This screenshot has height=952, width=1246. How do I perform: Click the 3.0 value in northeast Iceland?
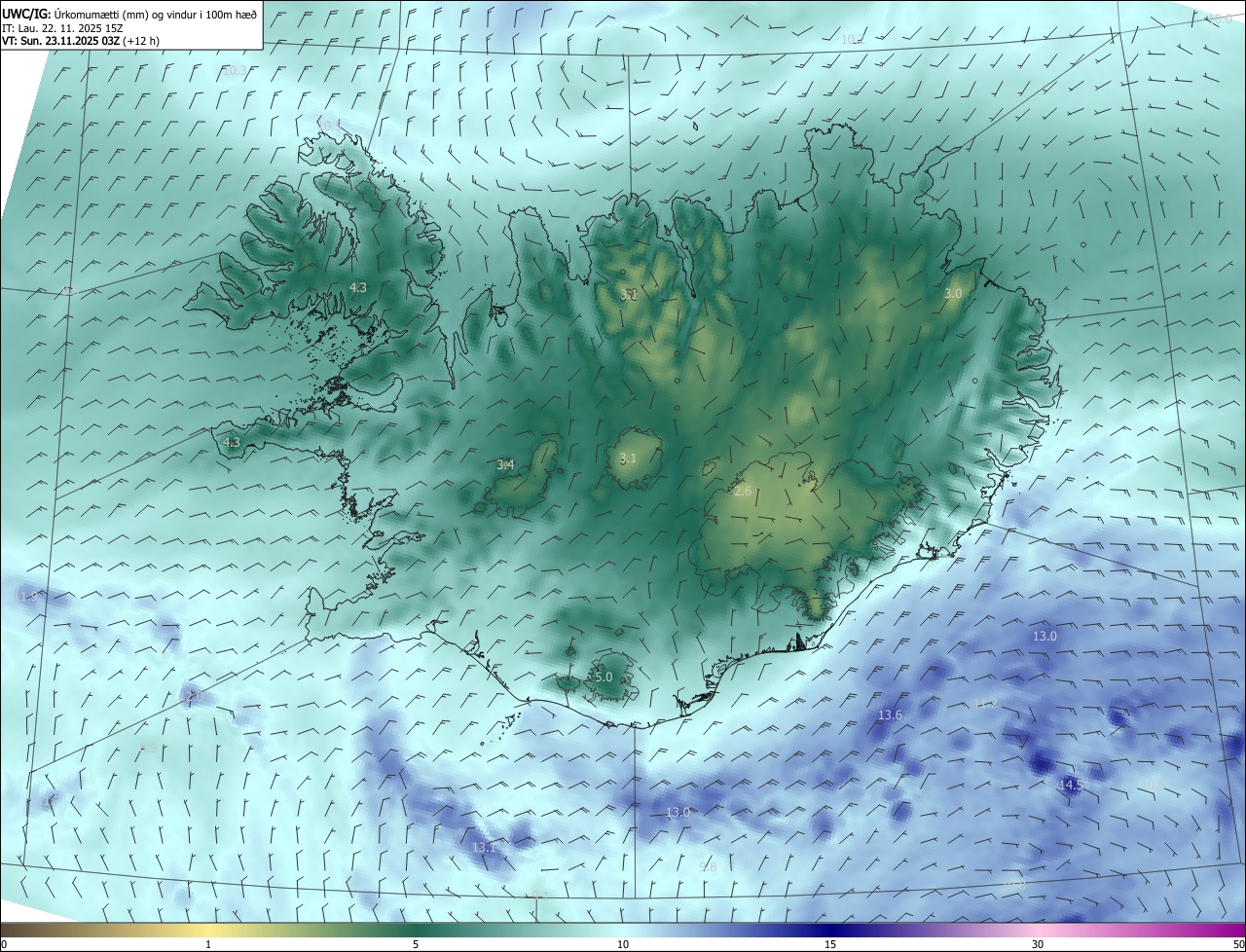(x=953, y=293)
